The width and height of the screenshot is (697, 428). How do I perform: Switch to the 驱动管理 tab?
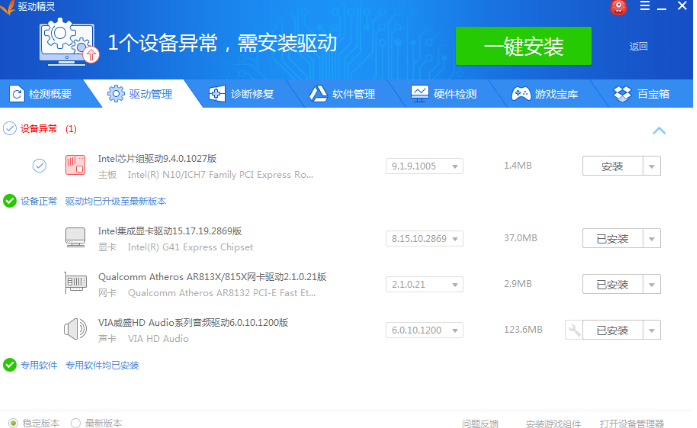coord(142,94)
